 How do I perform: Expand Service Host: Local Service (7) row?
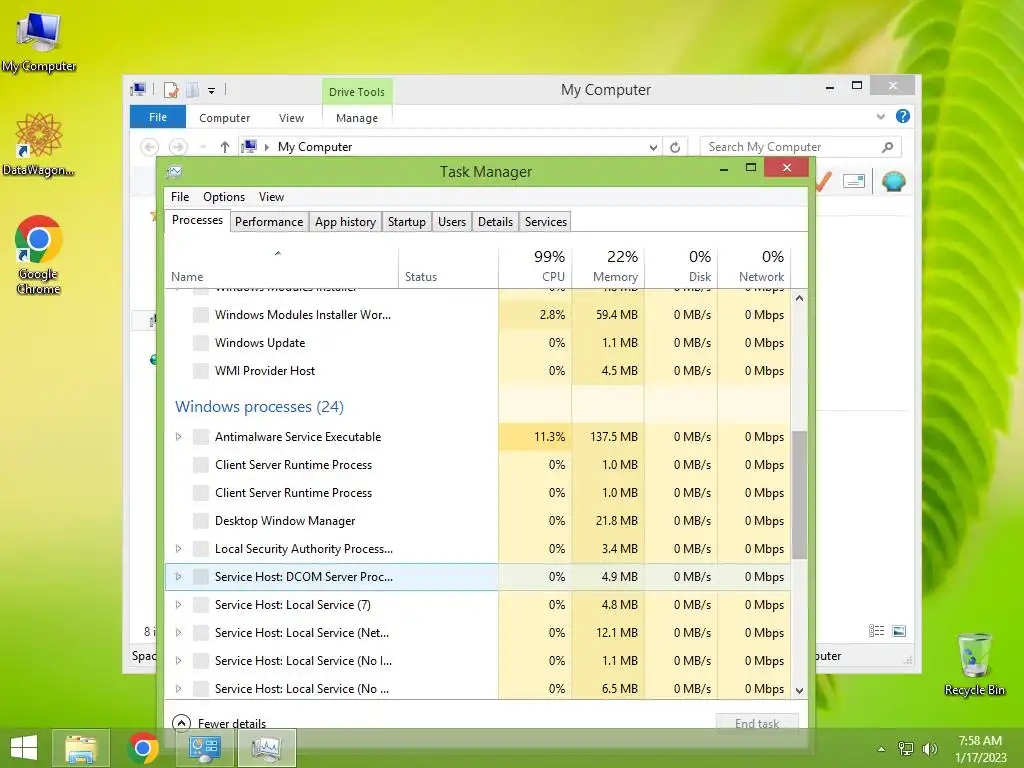(x=178, y=605)
